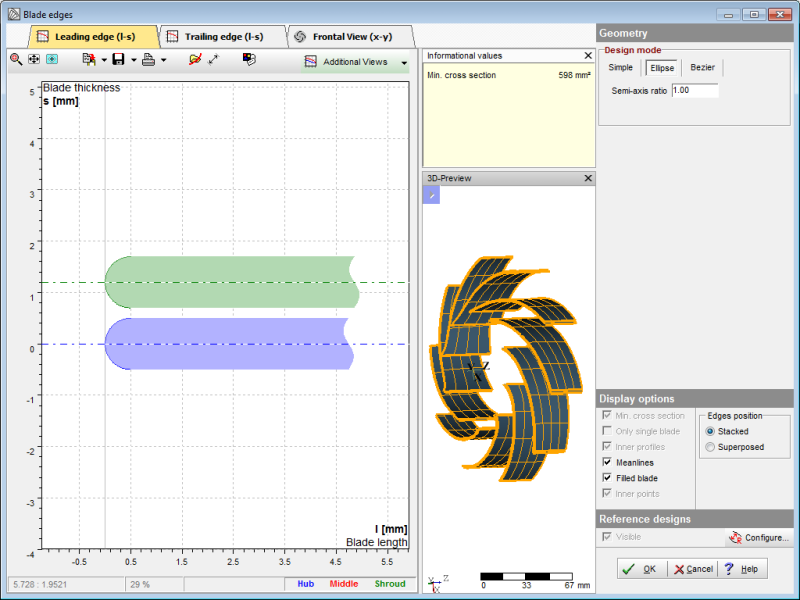
Task: Click the copy/export diagram icon
Action: pyautogui.click(x=89, y=60)
